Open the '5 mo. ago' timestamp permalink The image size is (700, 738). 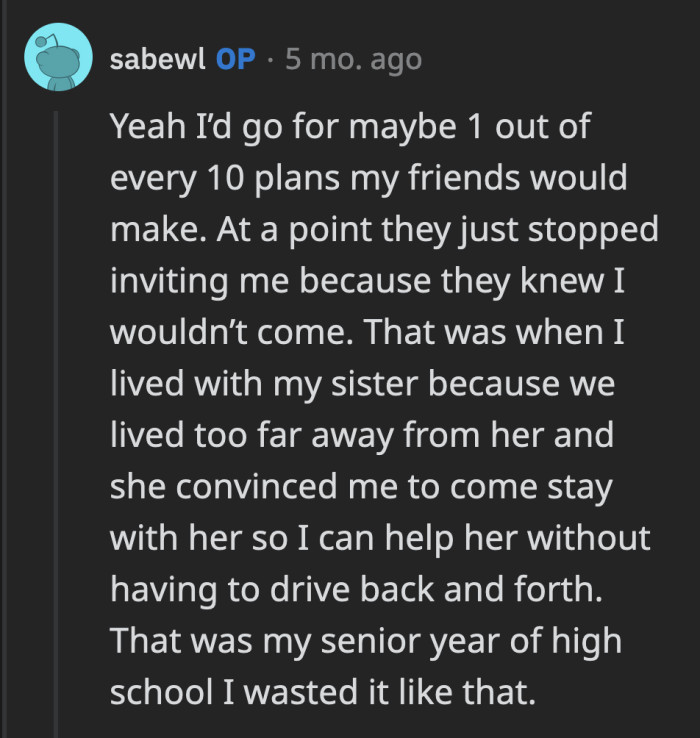[353, 59]
